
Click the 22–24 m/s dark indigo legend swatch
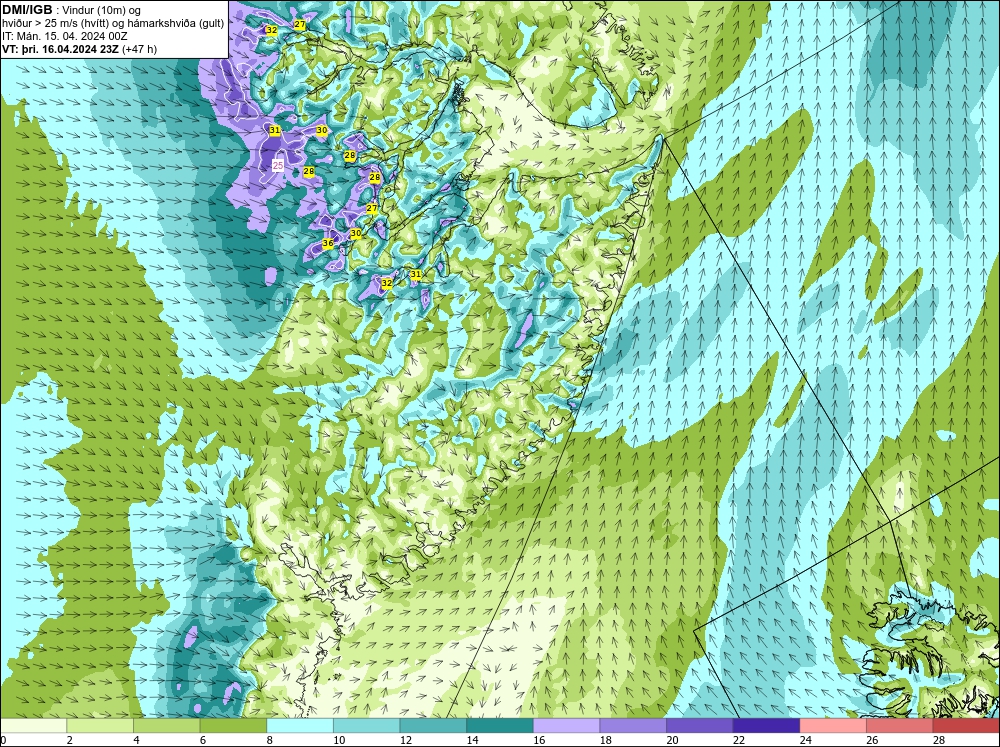pyautogui.click(x=767, y=725)
